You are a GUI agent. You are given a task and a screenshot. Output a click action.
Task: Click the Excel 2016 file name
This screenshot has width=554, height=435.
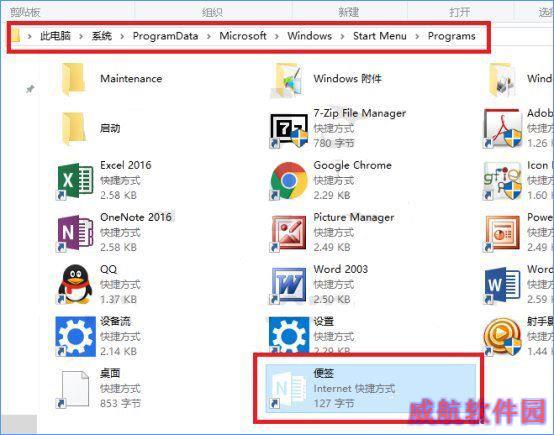[x=126, y=165]
